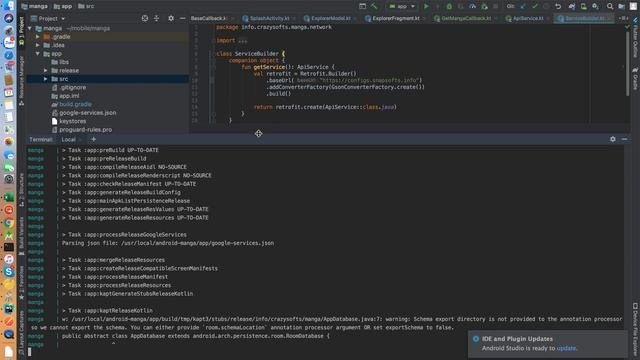This screenshot has height=360, width=640.
Task: Click the Attach Debugger to Process icon
Action: (x=484, y=6)
